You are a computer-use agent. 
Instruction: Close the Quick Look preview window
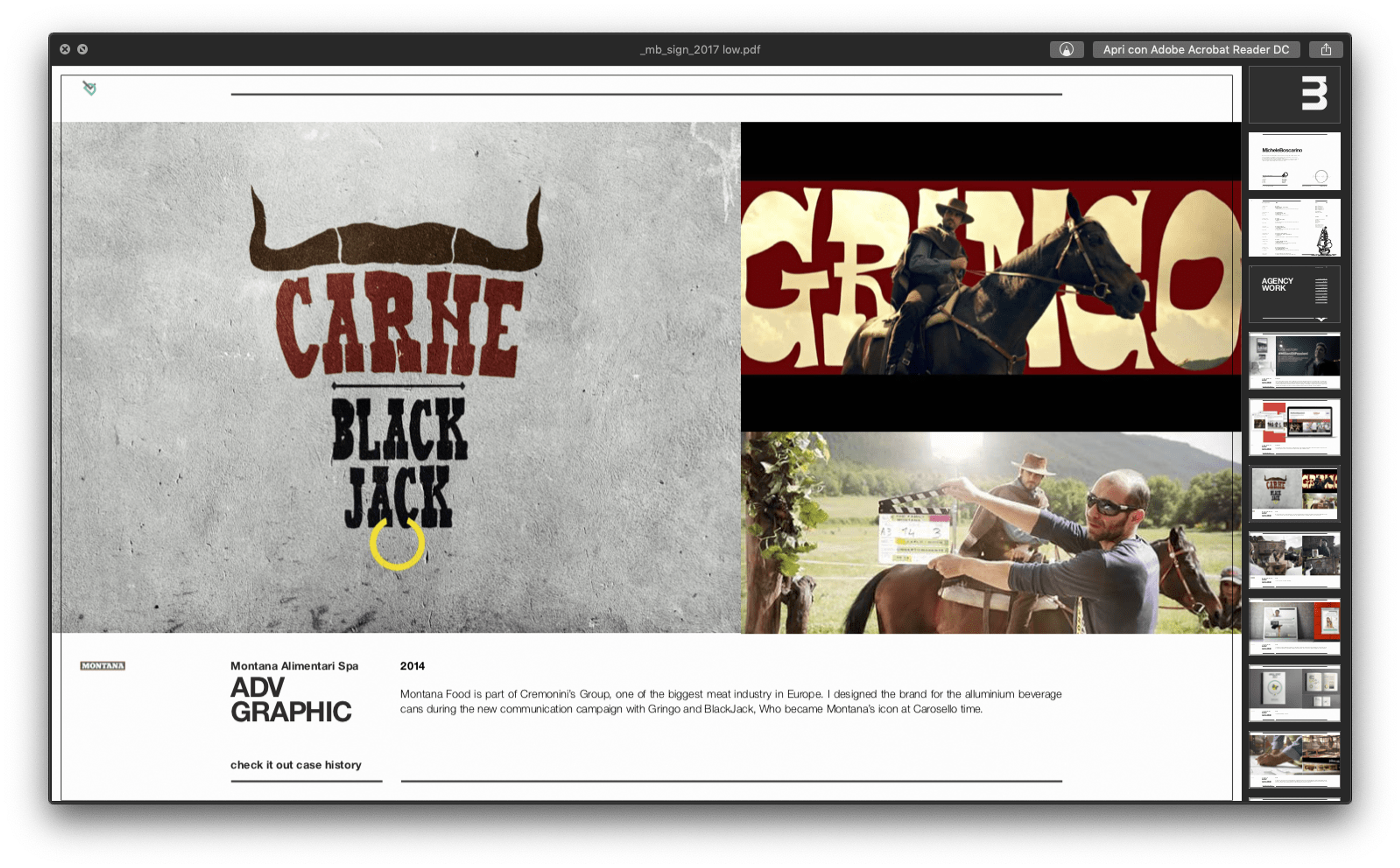(65, 49)
